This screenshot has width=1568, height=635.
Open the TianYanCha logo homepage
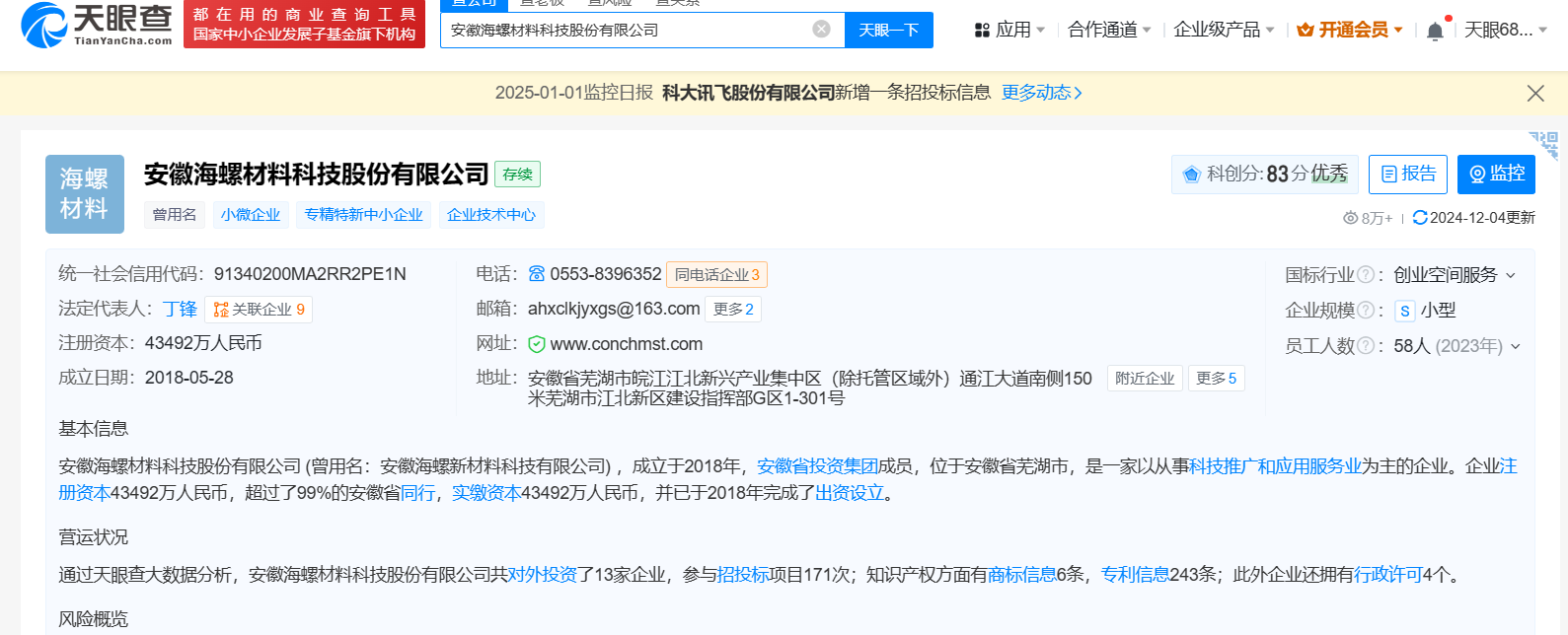pyautogui.click(x=96, y=24)
